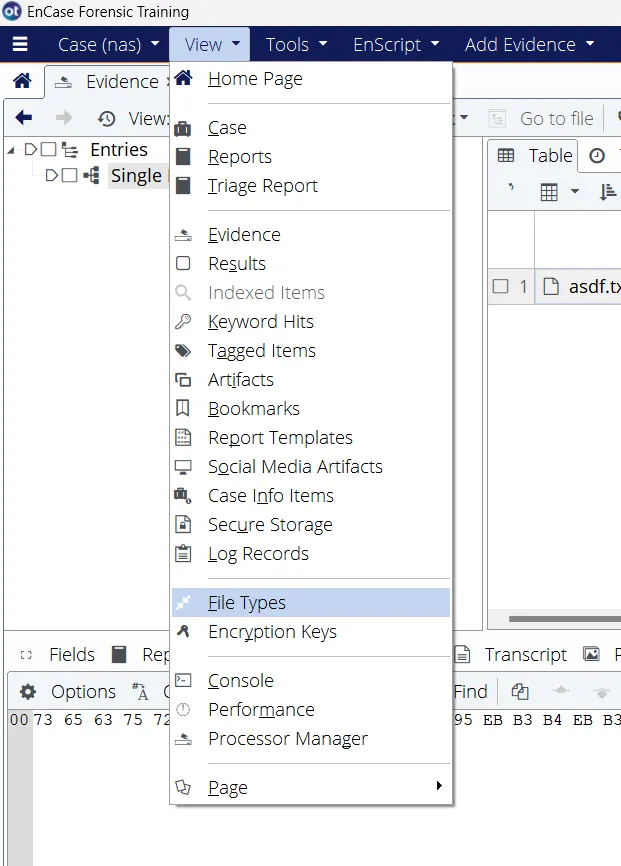Click the Keyword Hits key icon

(183, 321)
